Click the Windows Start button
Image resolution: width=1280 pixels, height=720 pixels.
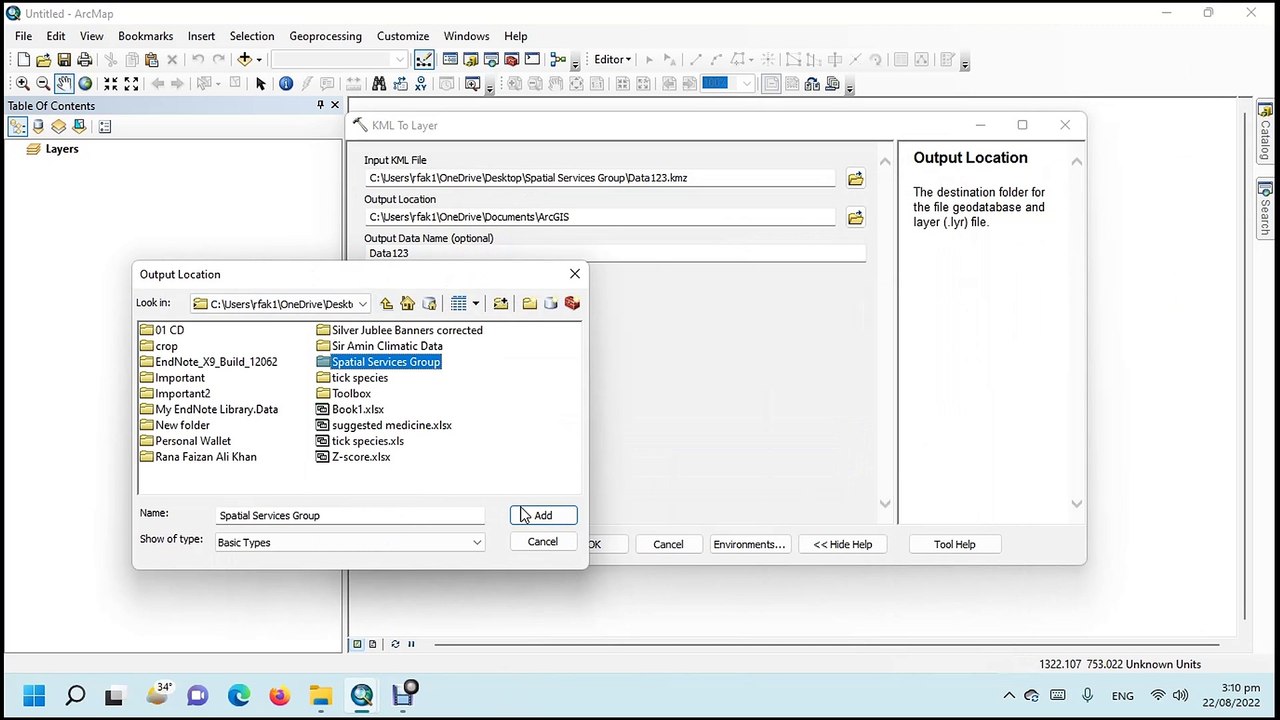(34, 695)
